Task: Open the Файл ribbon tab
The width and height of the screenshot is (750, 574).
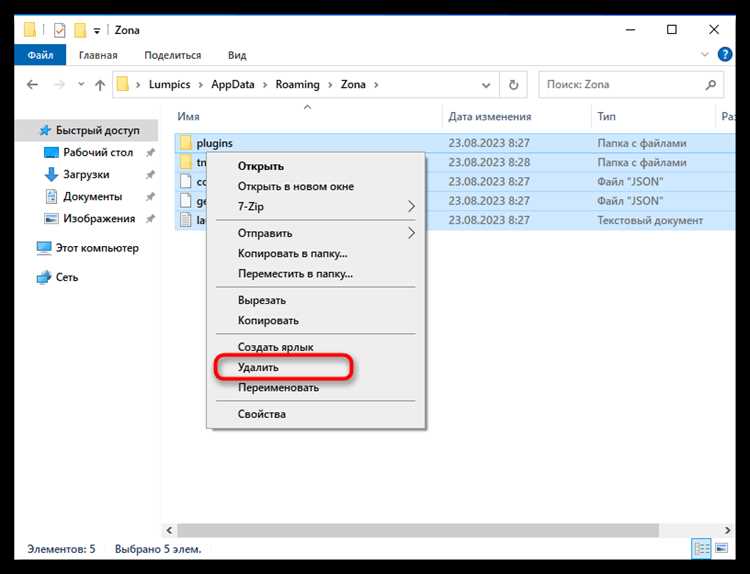Action: (40, 55)
